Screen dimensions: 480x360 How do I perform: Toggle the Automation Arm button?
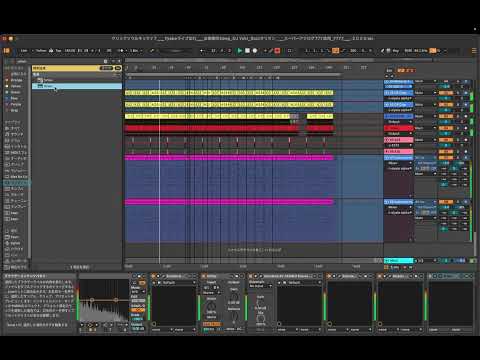pos(271,51)
